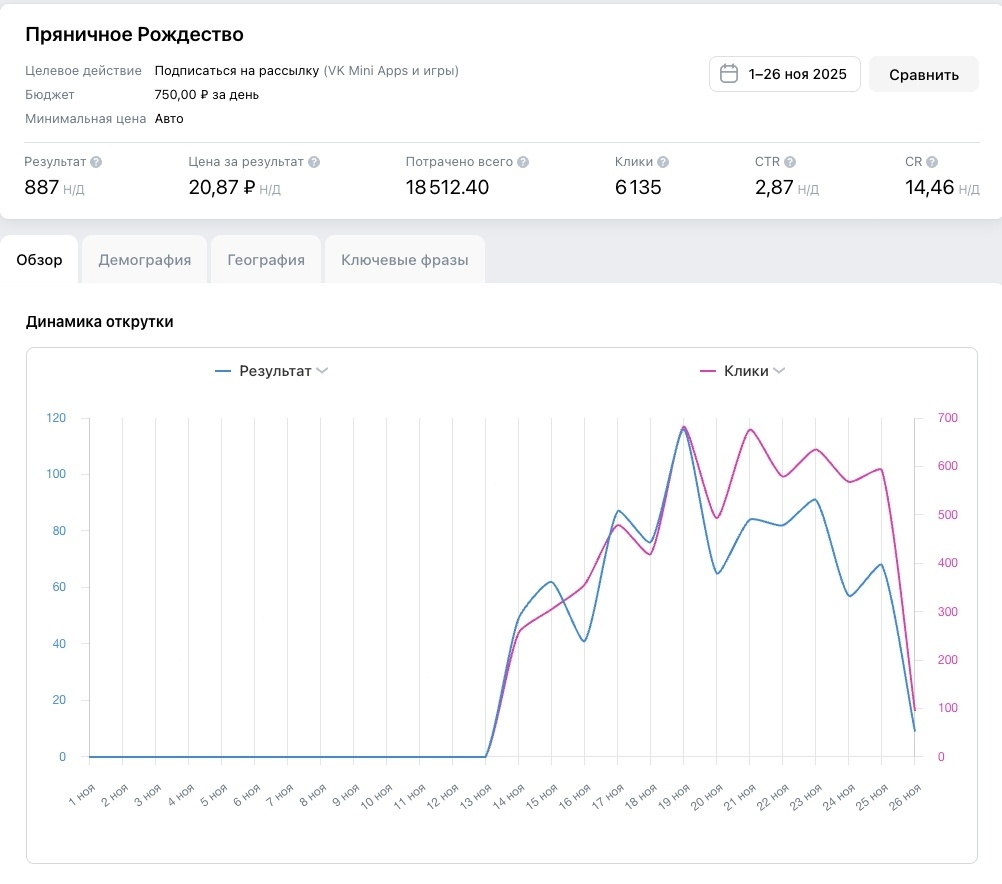Viewport: 1002px width, 884px height.
Task: Click help icon next to Результат metric
Action: pos(96,162)
